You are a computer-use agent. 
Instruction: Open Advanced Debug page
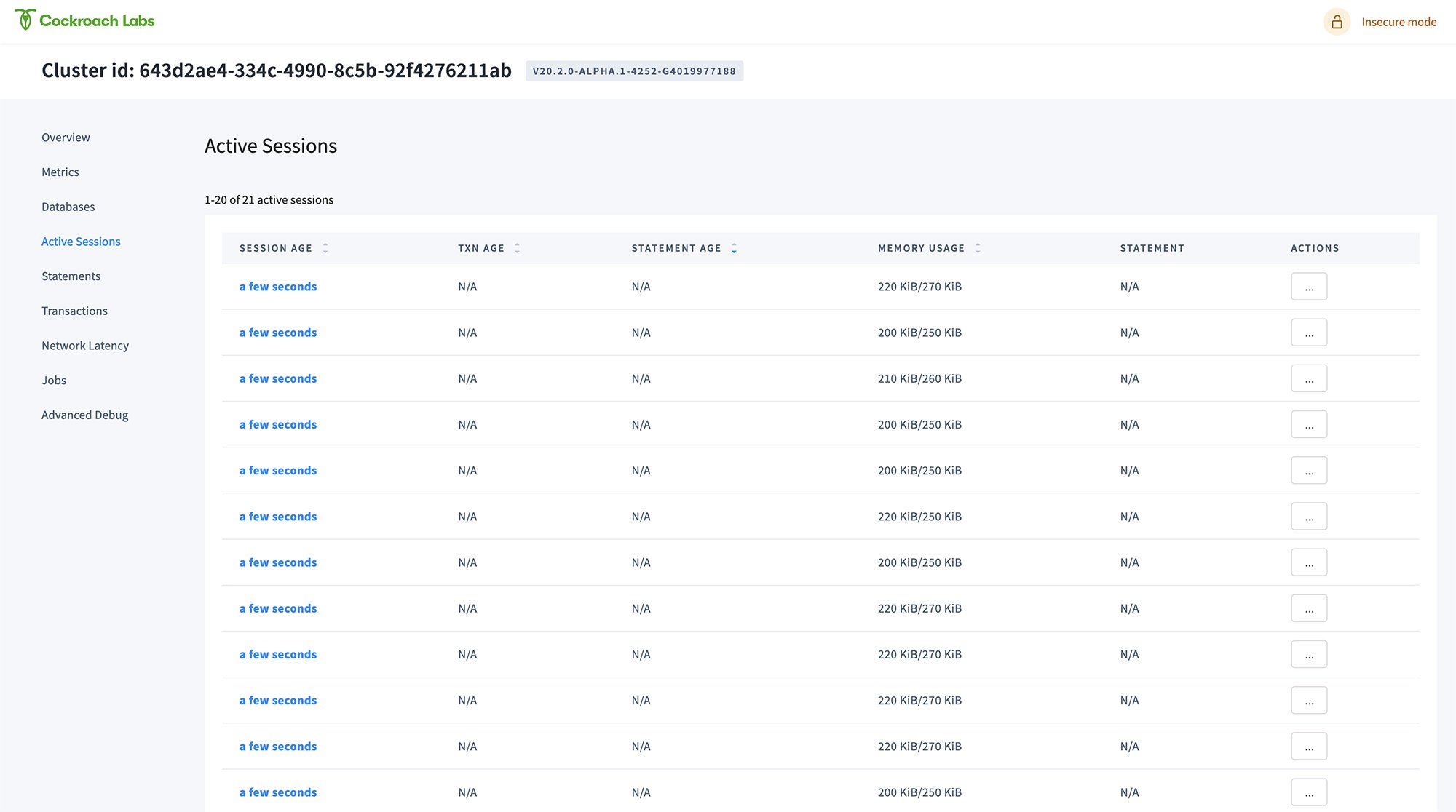84,415
